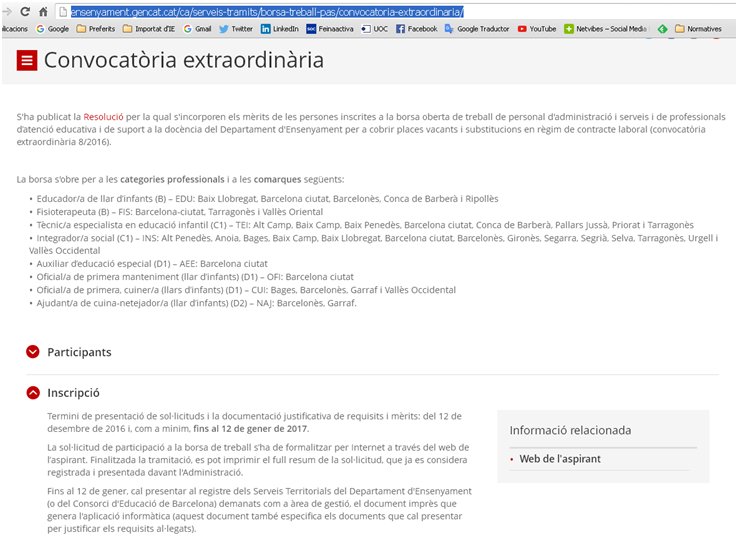This screenshot has width=738, height=548.
Task: Click the bold word 'comarques'
Action: tap(277, 179)
